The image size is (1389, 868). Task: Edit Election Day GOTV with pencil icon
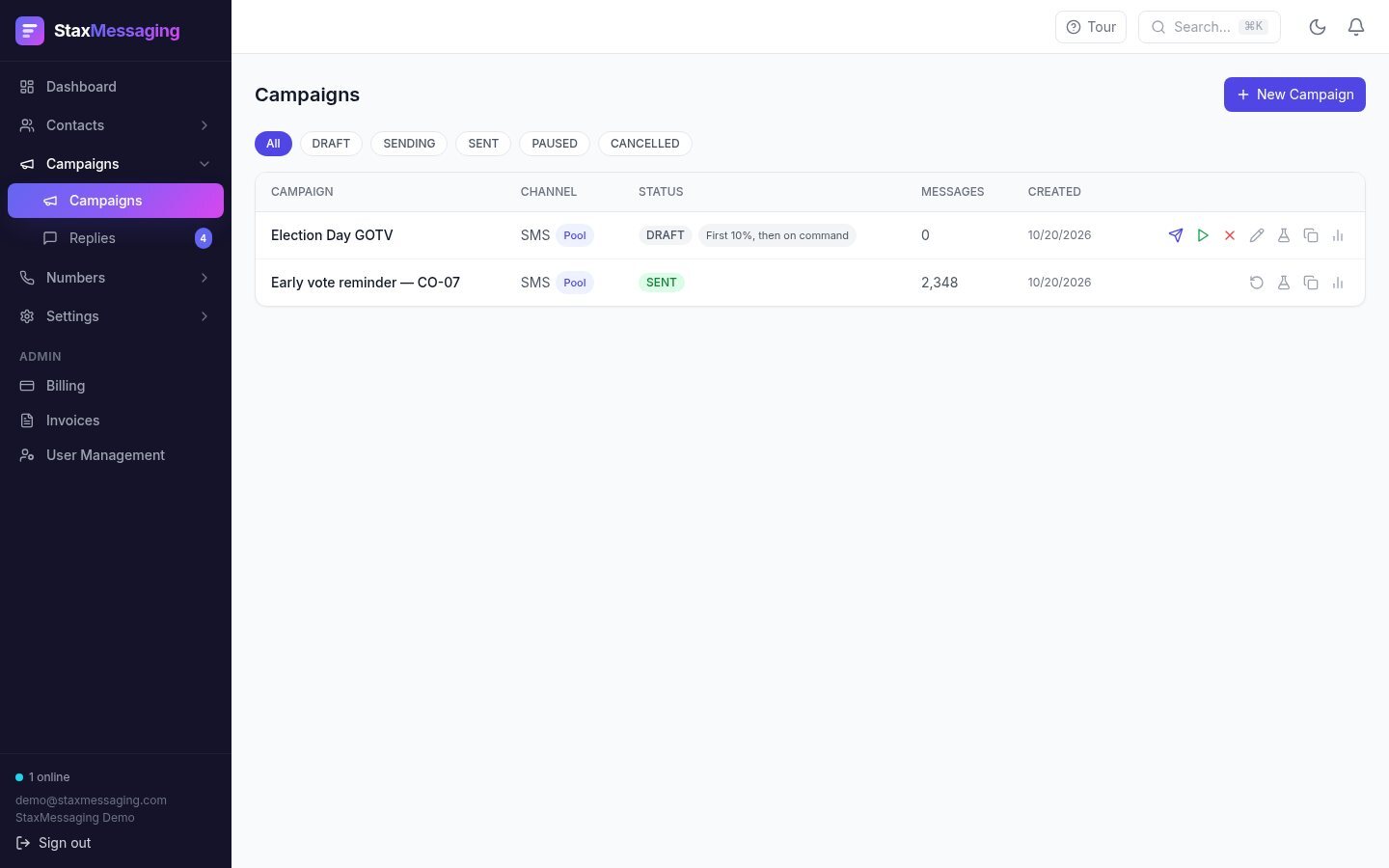click(1257, 235)
